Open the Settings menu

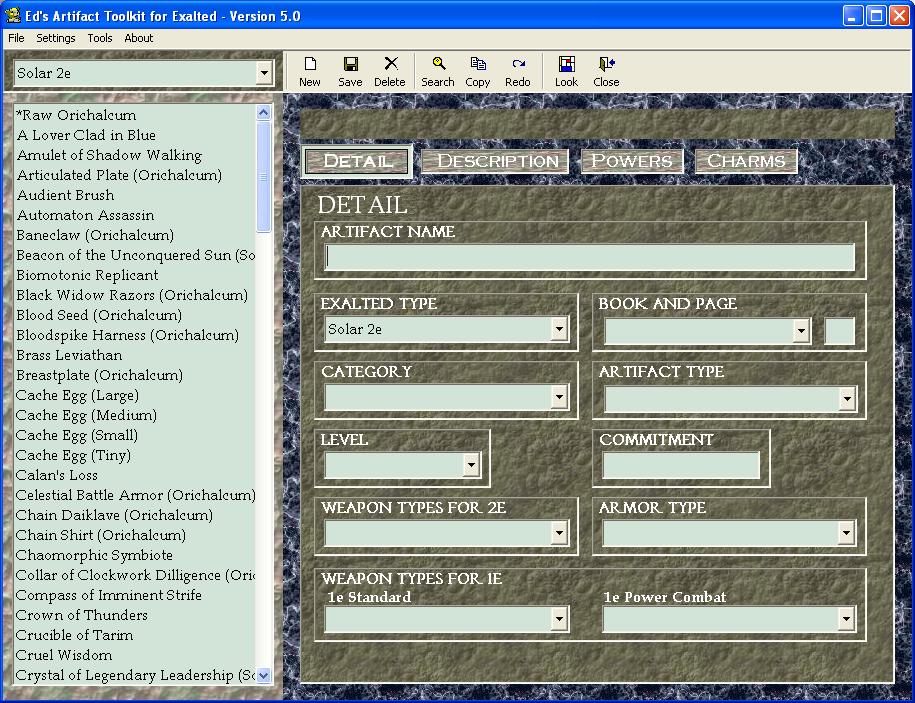[56, 38]
